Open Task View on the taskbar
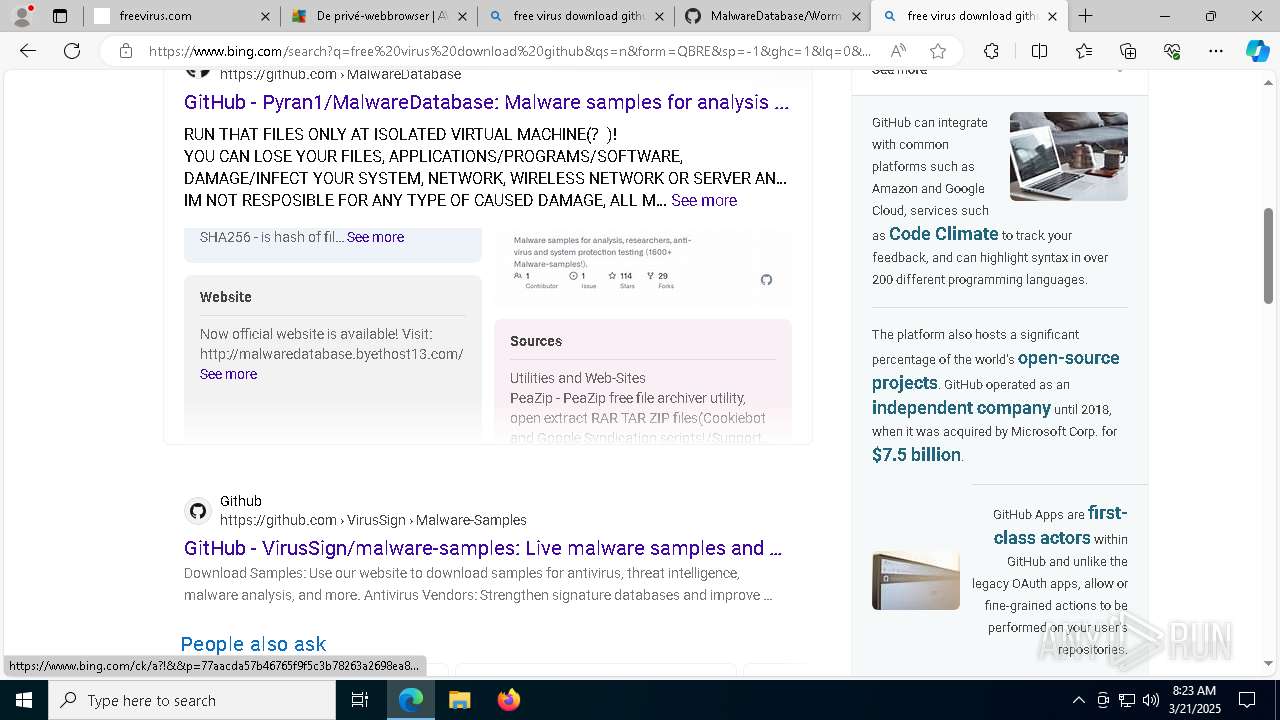 [360, 700]
